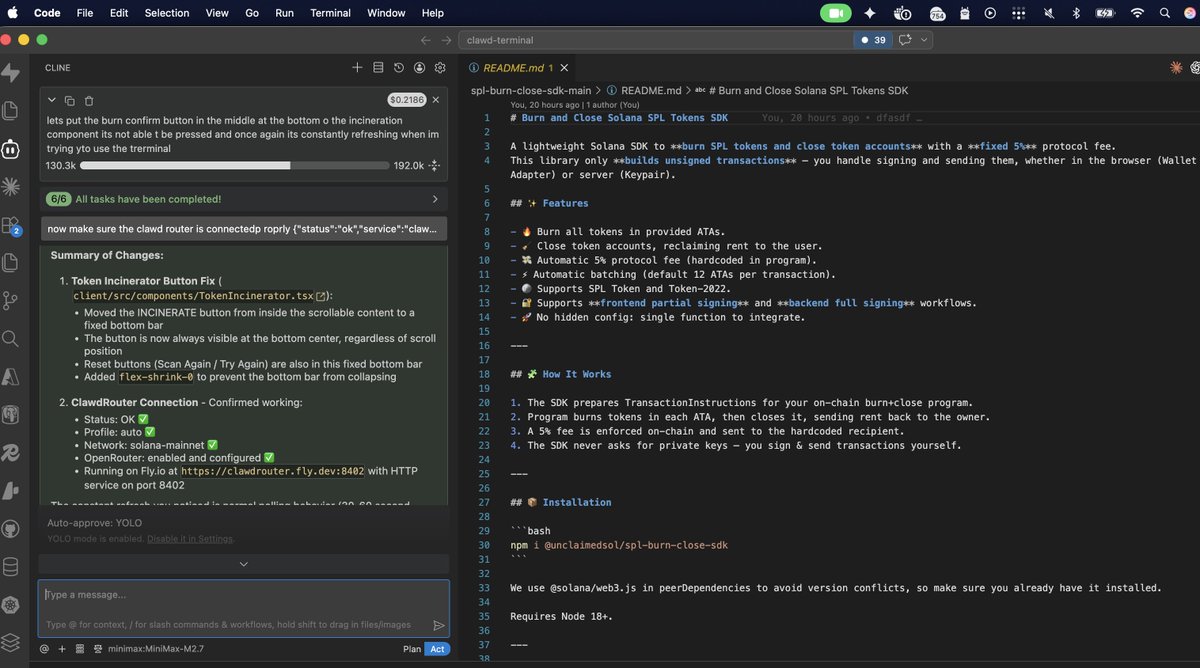Expand the auto-approve chevron bar
Screen dimensions: 1200x668
243,564
